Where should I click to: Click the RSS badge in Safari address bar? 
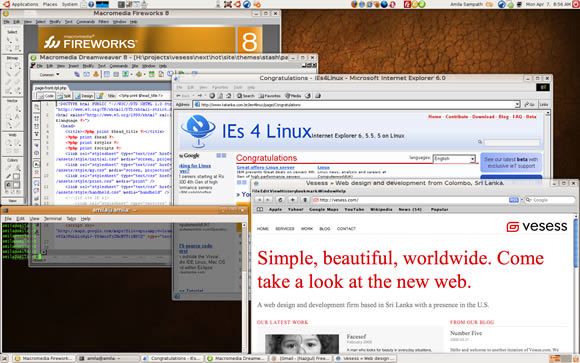pyautogui.click(x=514, y=200)
